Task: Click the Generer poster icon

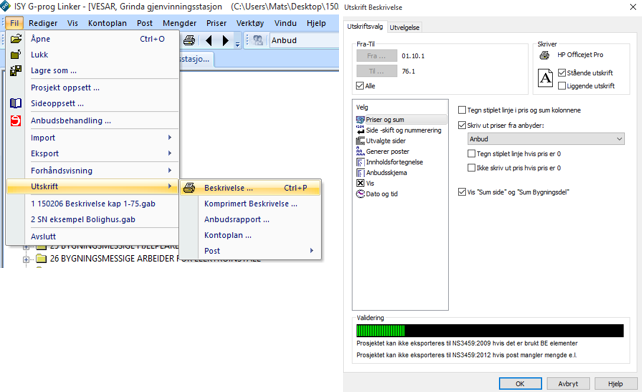Action: pyautogui.click(x=360, y=152)
